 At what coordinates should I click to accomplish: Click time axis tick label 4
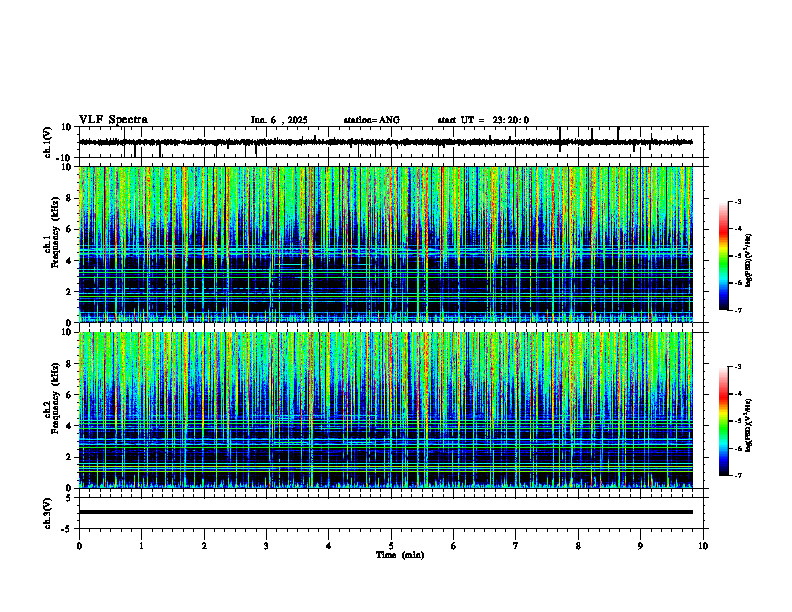[x=329, y=546]
